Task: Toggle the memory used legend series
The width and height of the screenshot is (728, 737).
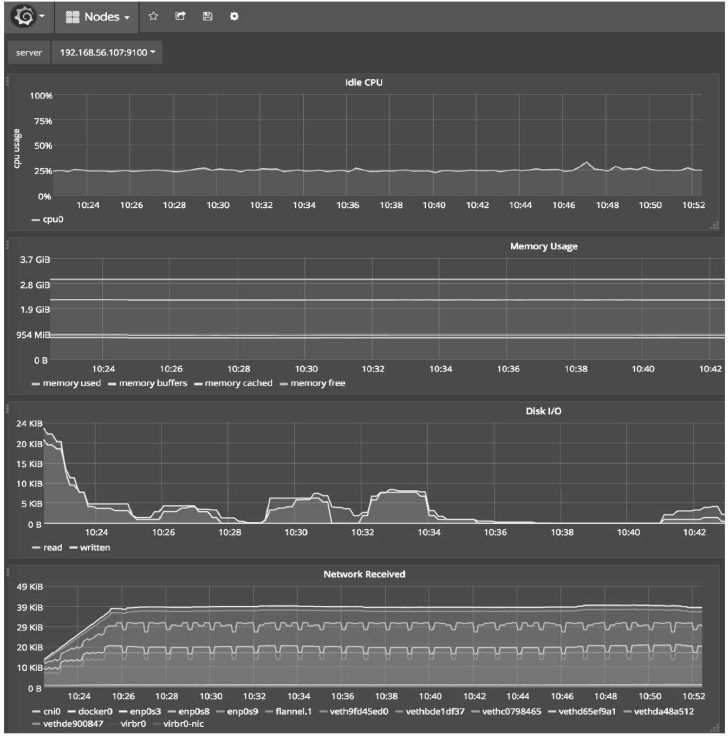Action: (66, 383)
